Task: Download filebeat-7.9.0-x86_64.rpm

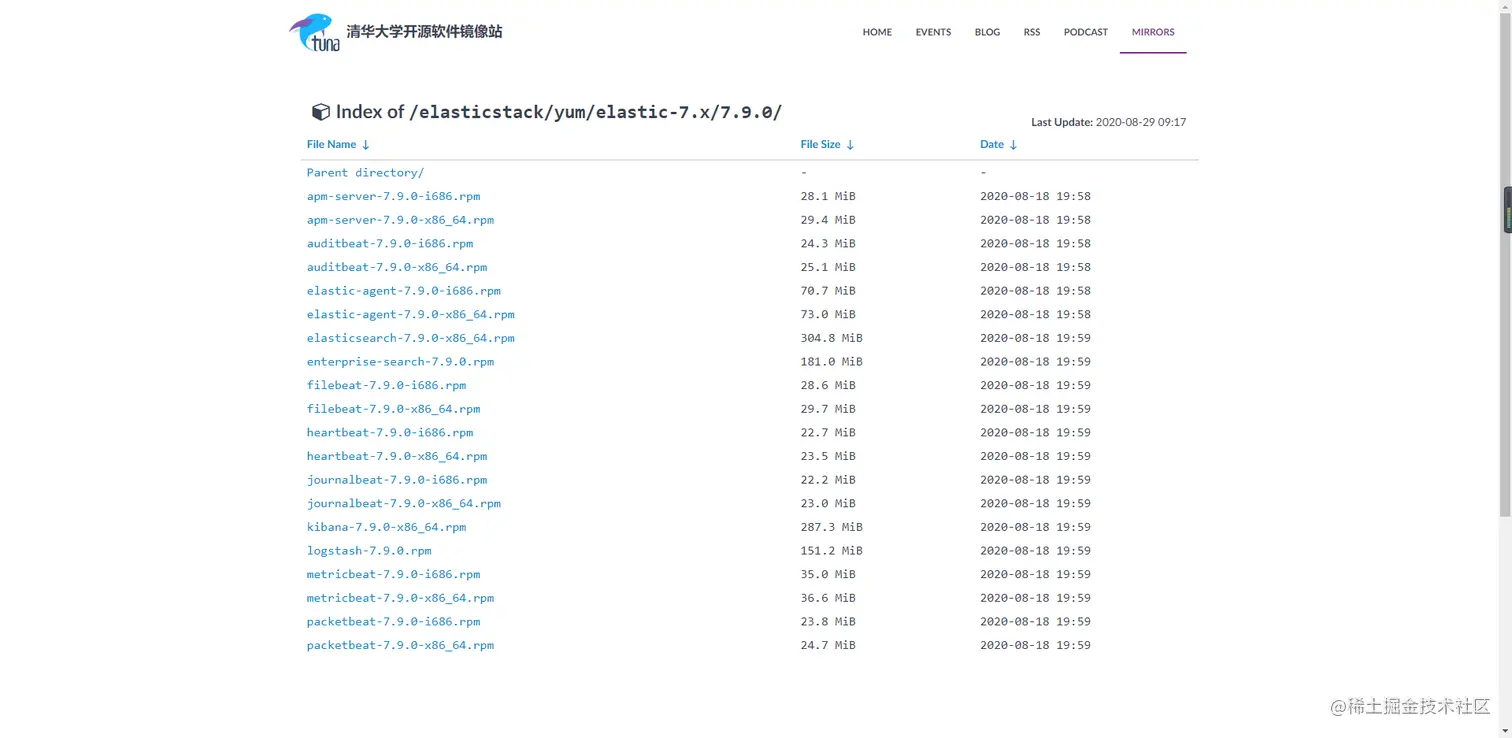Action: (x=393, y=409)
